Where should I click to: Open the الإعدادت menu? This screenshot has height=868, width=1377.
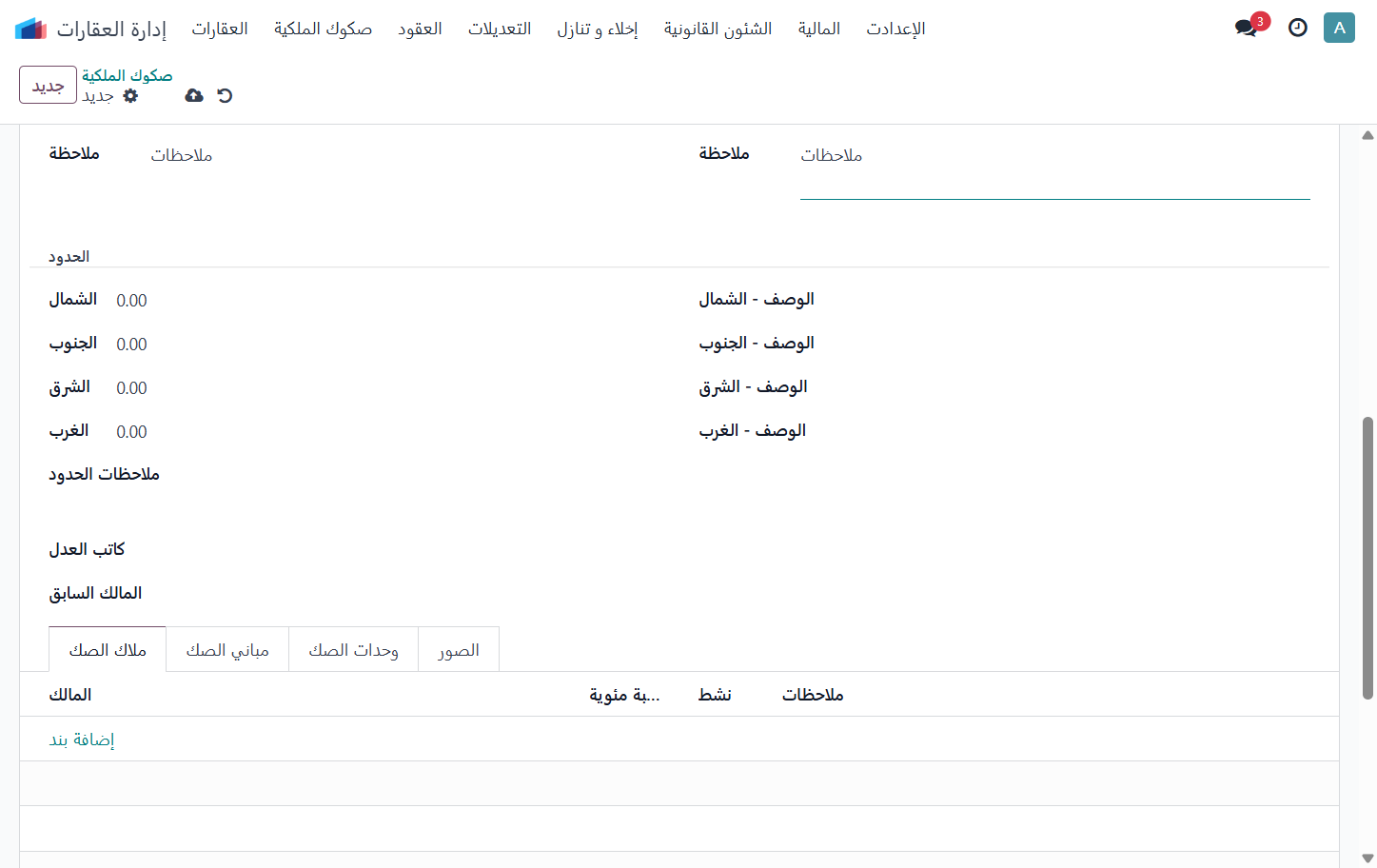(895, 29)
